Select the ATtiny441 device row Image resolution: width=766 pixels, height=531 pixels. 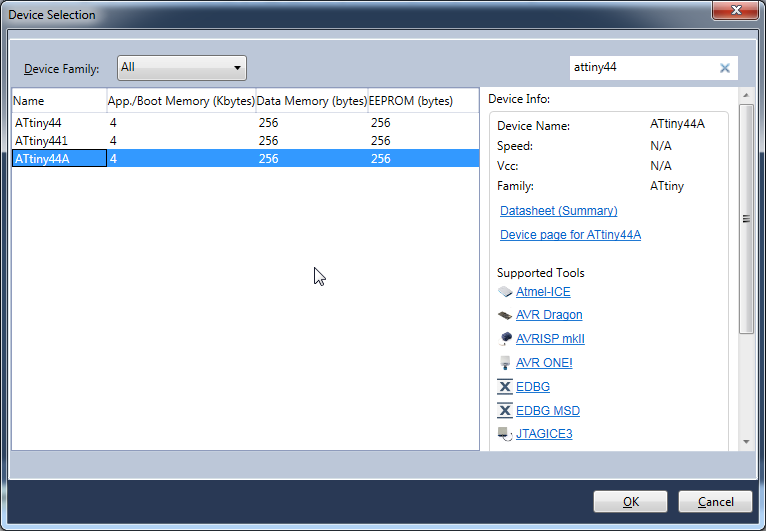coord(245,141)
